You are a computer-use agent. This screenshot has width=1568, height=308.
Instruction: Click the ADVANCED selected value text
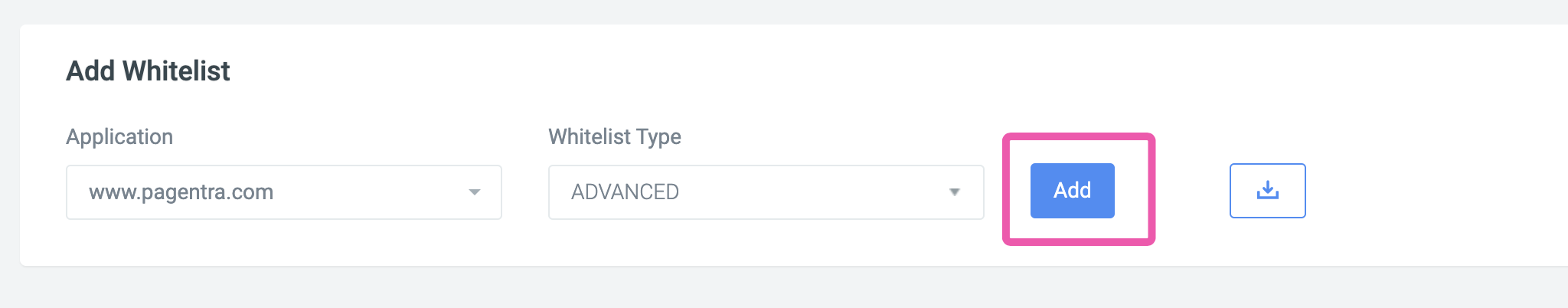pyautogui.click(x=625, y=192)
